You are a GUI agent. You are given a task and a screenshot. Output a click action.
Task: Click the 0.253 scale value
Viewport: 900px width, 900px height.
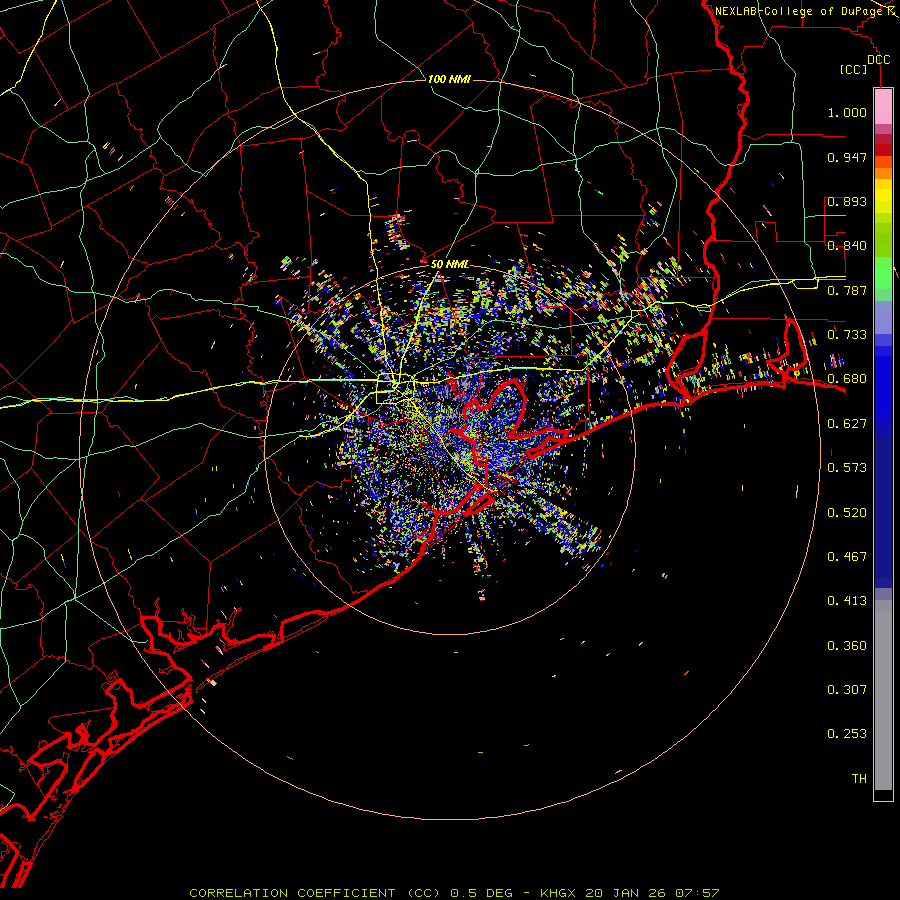pyautogui.click(x=847, y=734)
